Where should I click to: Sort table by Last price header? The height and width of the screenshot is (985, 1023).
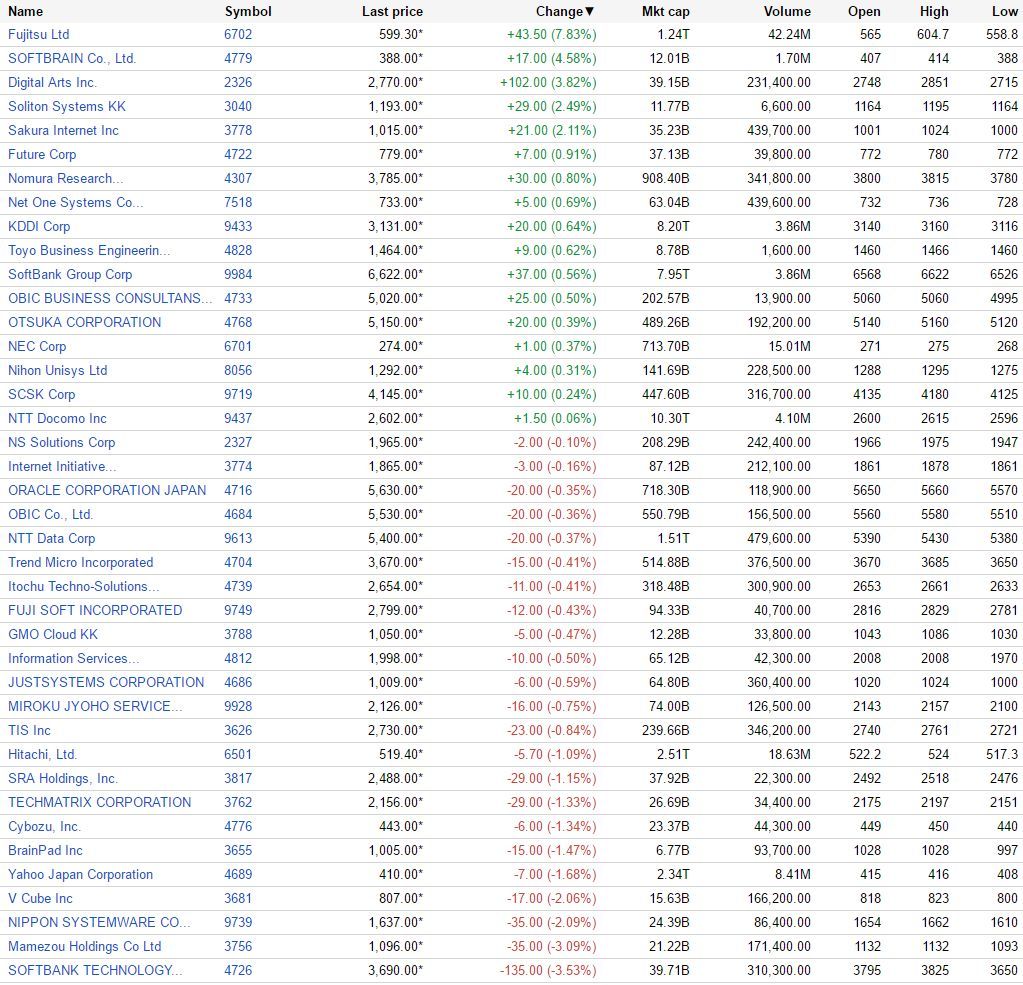coord(392,11)
